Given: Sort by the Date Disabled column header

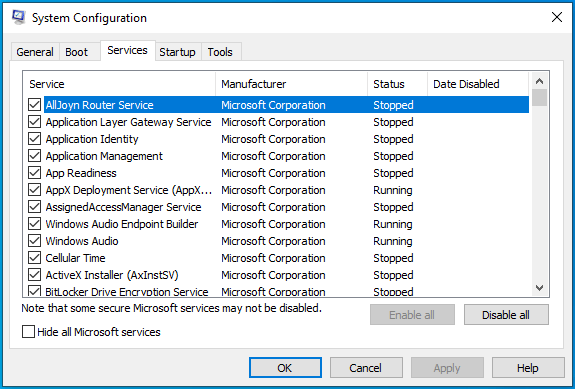Looking at the screenshot, I should click(x=478, y=84).
